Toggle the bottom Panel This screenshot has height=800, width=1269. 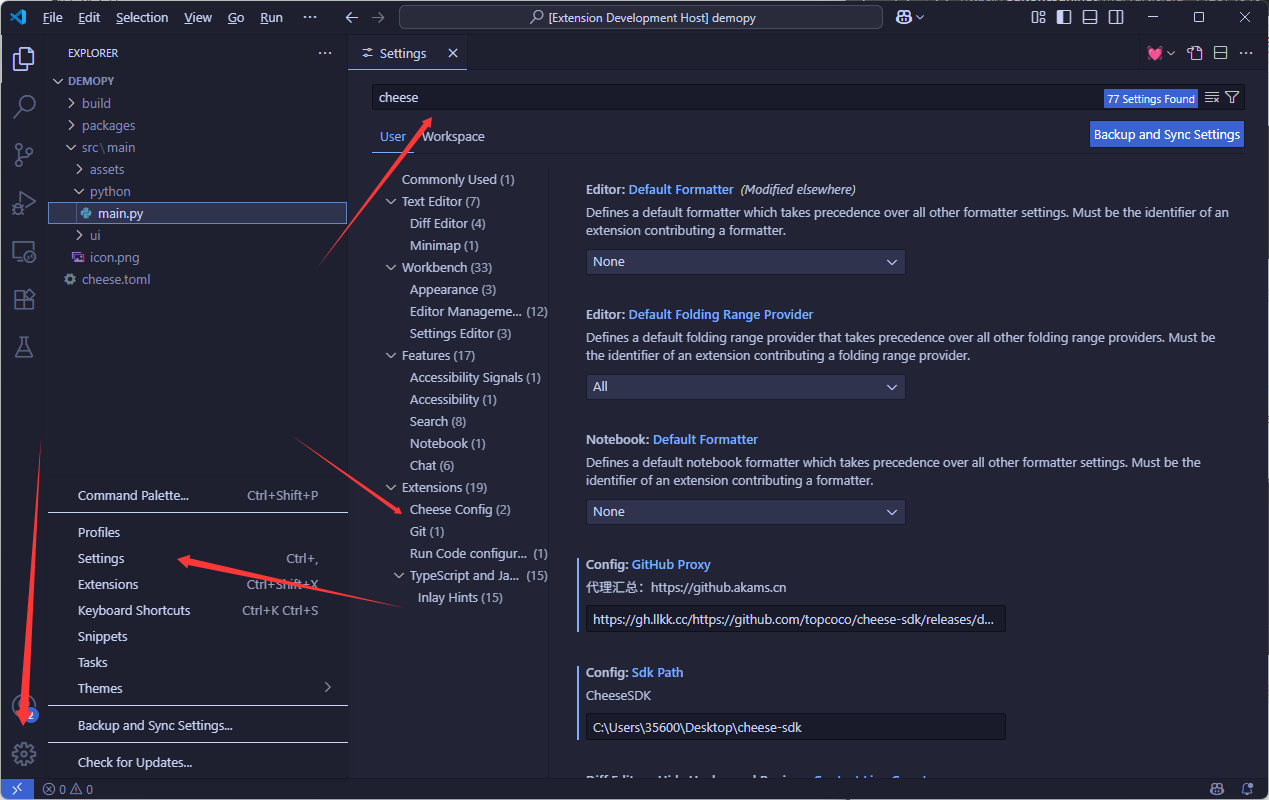tap(1090, 17)
